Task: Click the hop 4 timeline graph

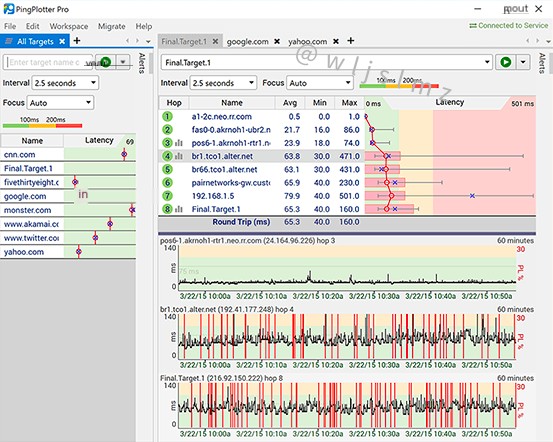Action: click(x=347, y=337)
